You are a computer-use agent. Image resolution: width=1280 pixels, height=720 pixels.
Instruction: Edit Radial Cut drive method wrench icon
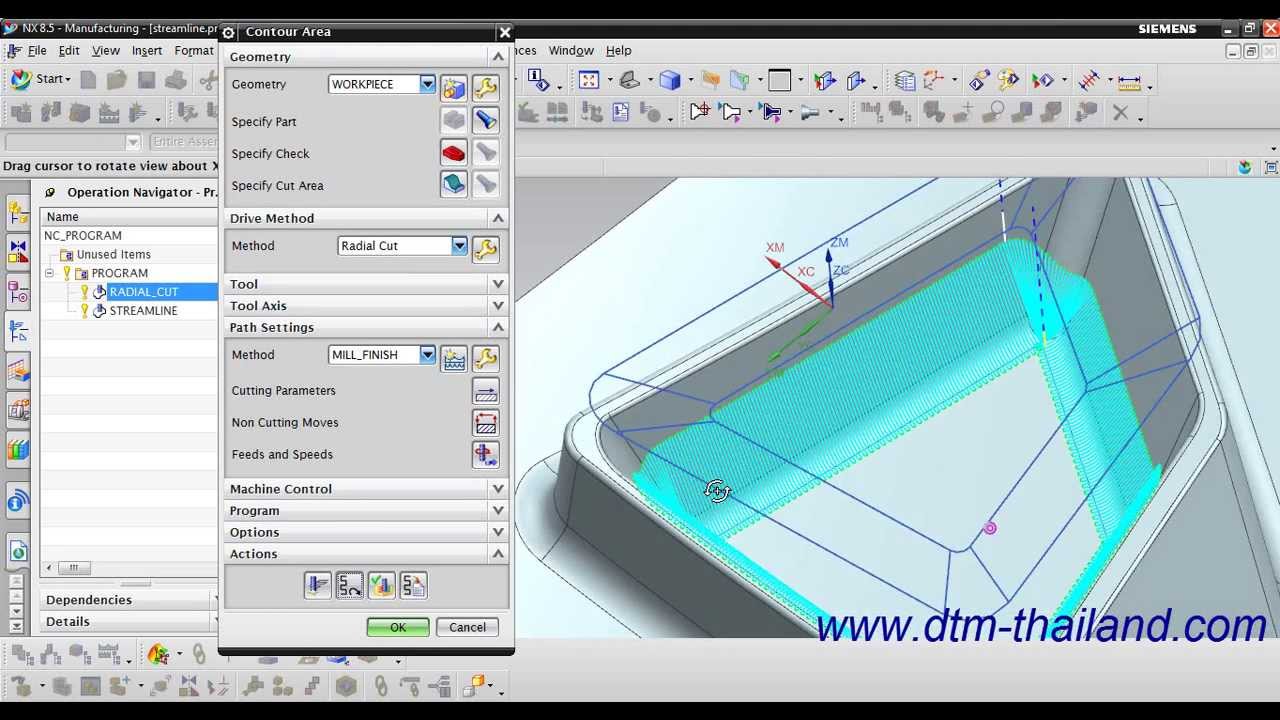(485, 249)
